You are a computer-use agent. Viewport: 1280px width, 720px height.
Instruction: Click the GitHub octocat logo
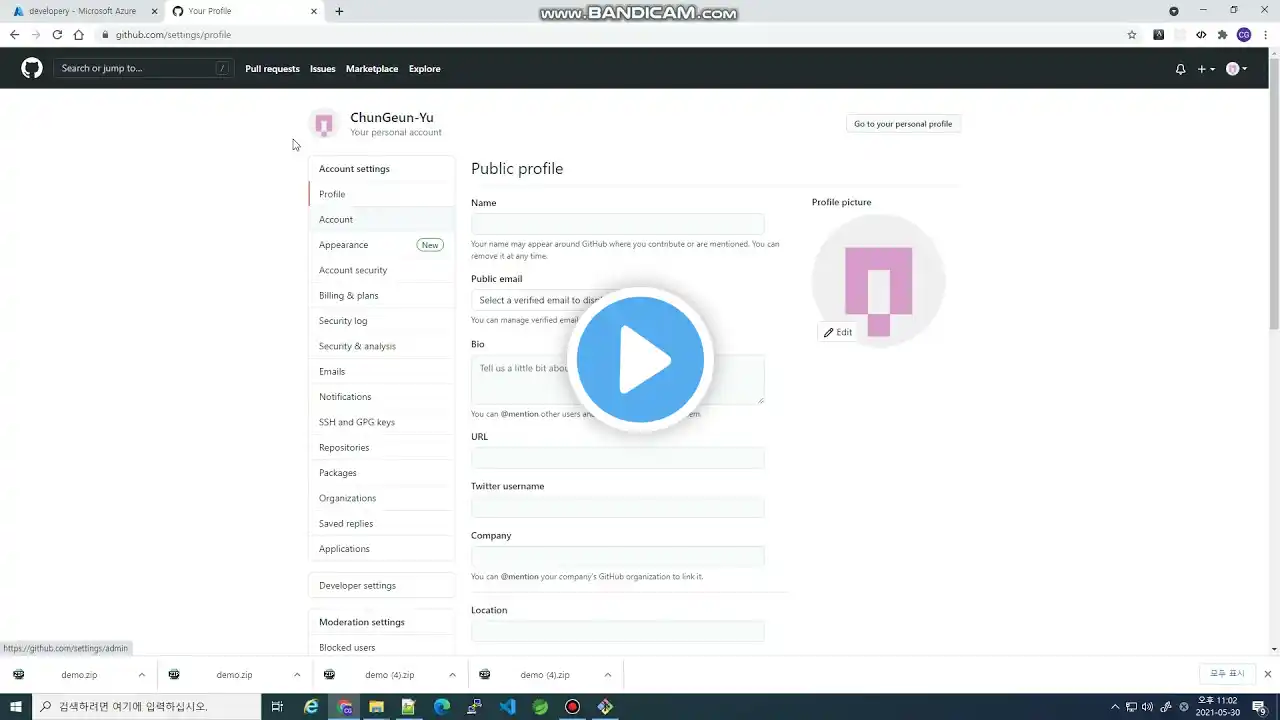[32, 68]
